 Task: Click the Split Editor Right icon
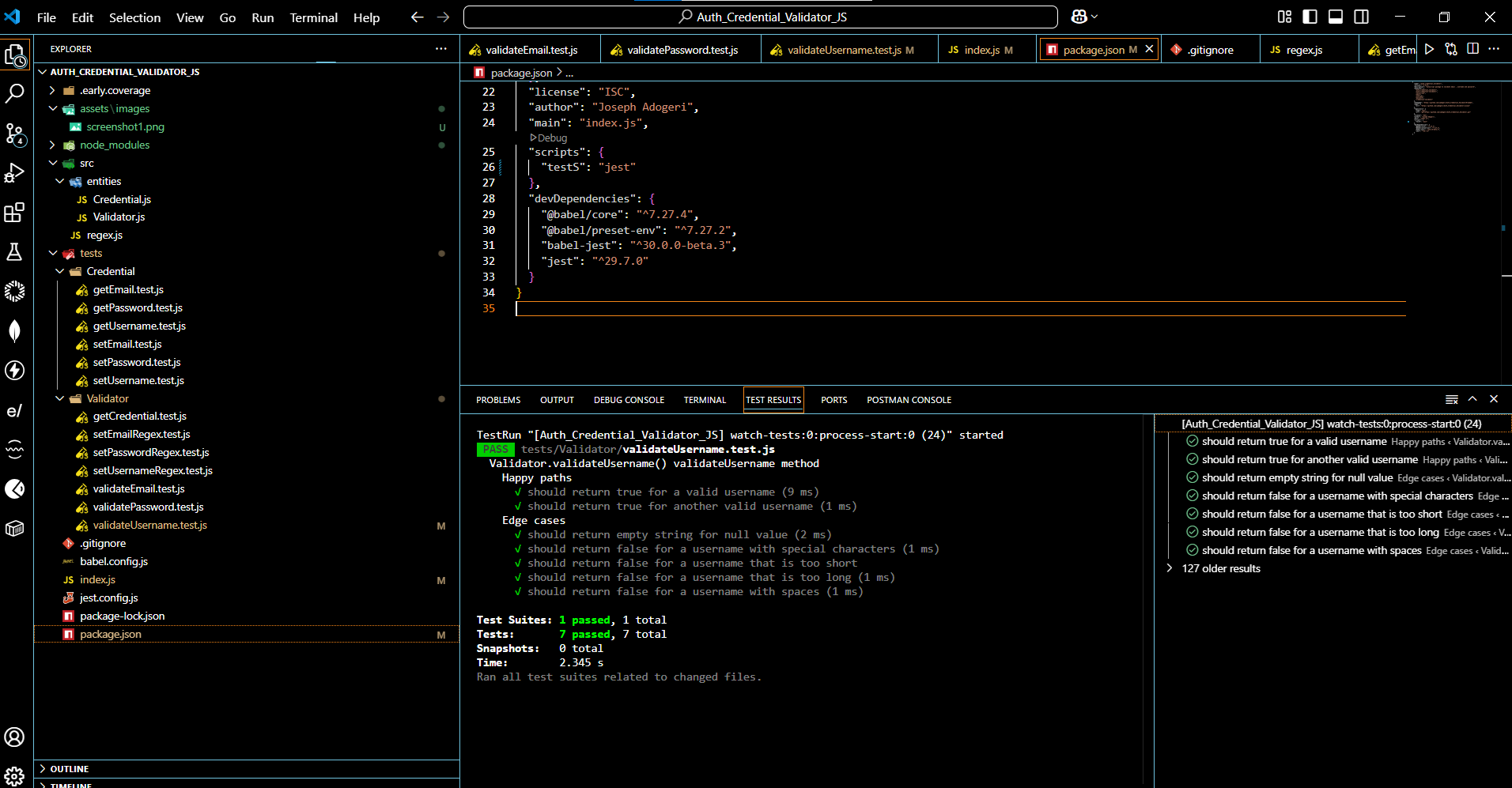pyautogui.click(x=1472, y=49)
